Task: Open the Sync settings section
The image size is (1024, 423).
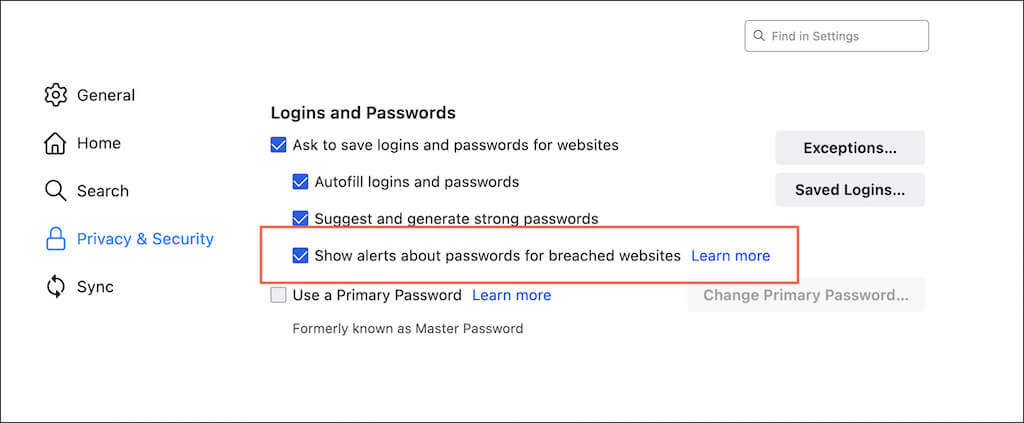Action: coord(95,287)
